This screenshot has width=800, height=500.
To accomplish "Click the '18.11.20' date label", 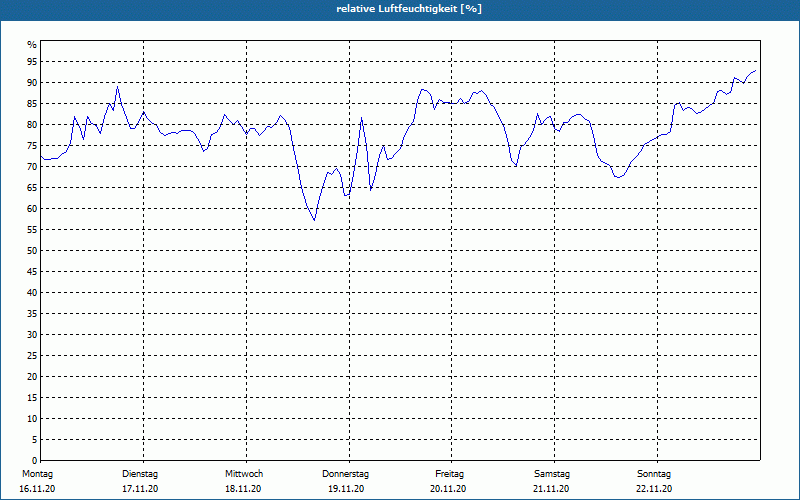I will pyautogui.click(x=243, y=489).
